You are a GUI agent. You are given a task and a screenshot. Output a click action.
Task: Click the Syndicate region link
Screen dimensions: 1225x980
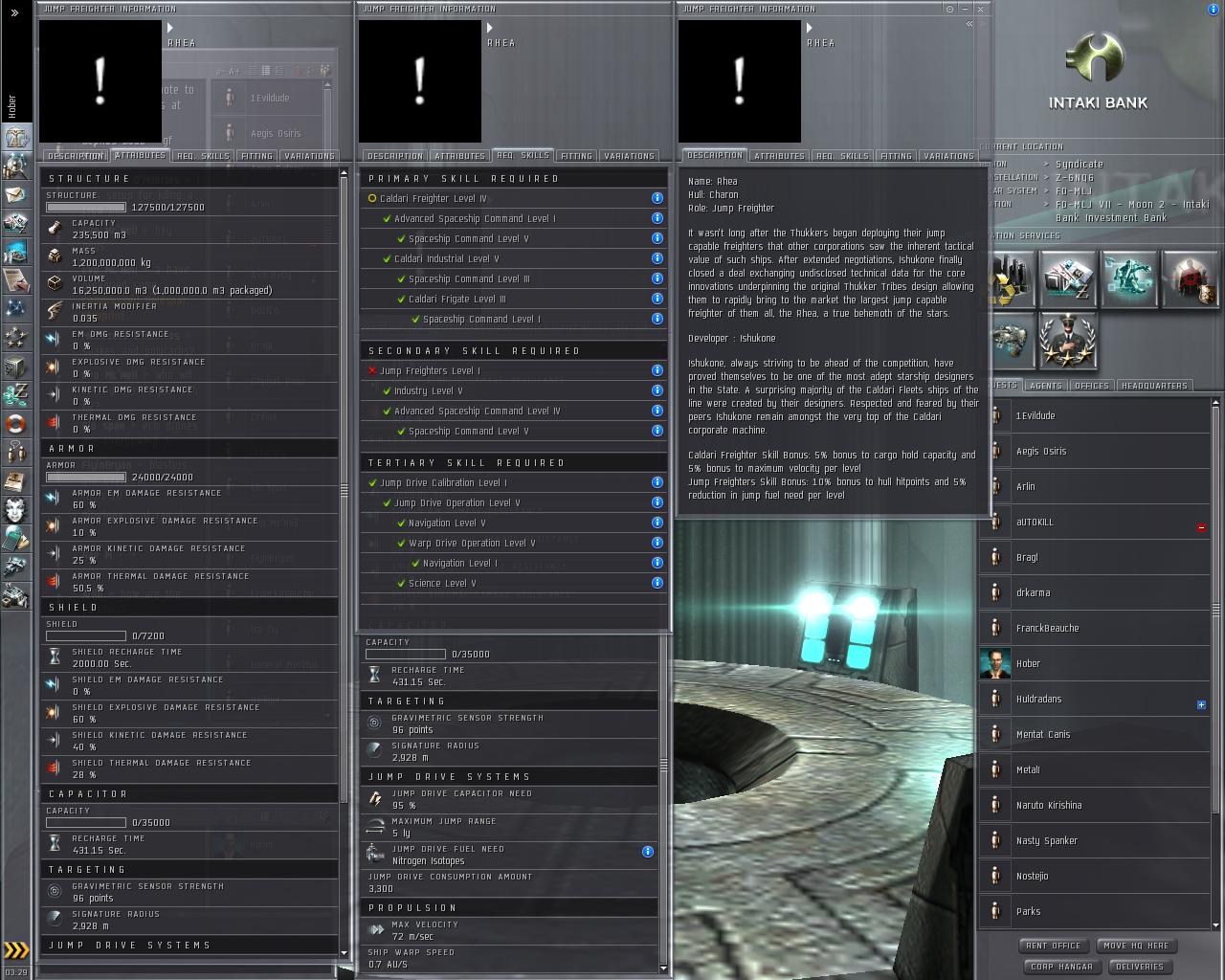(x=1080, y=165)
